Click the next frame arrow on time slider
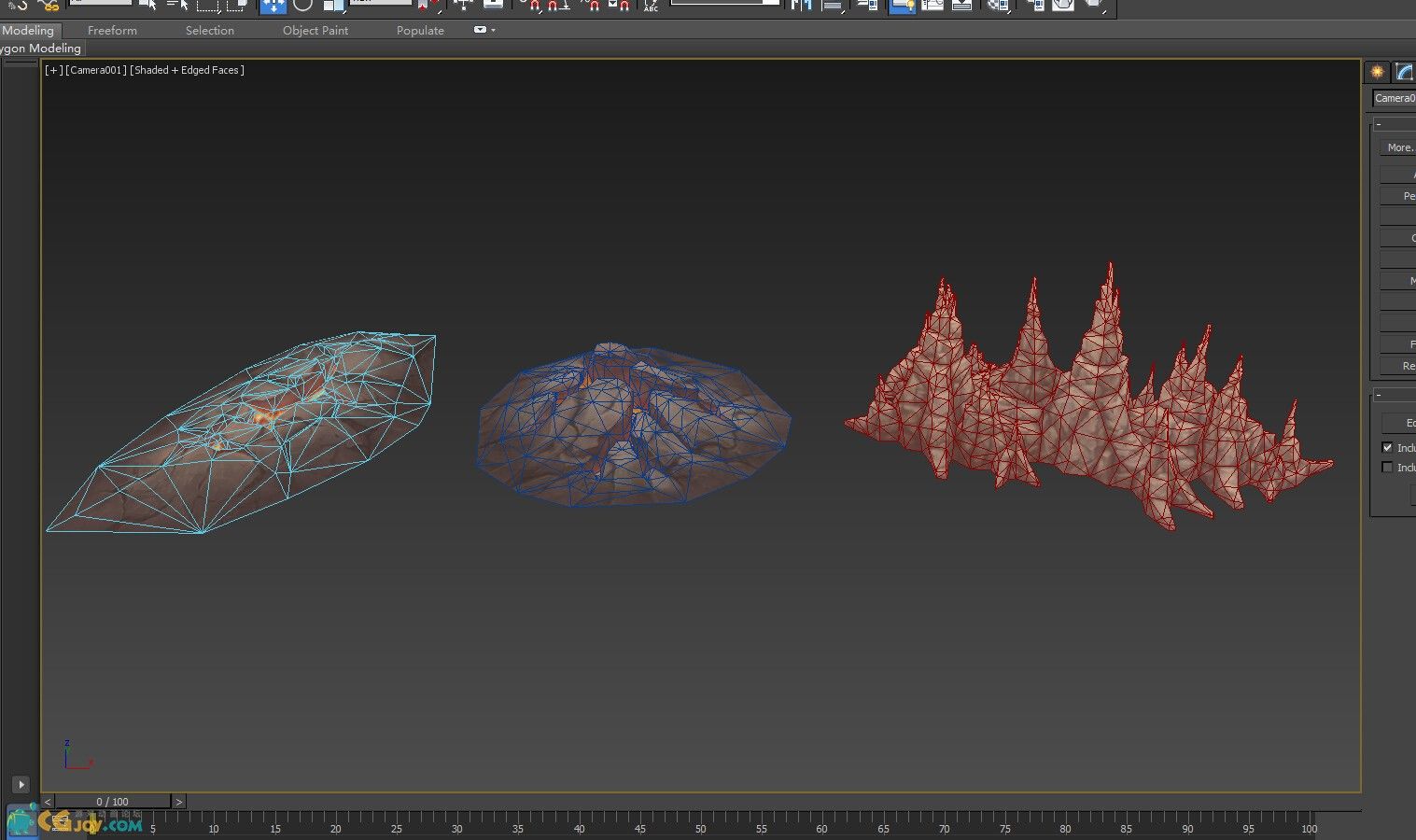Screen dimensions: 1416x840 pyautogui.click(x=179, y=802)
